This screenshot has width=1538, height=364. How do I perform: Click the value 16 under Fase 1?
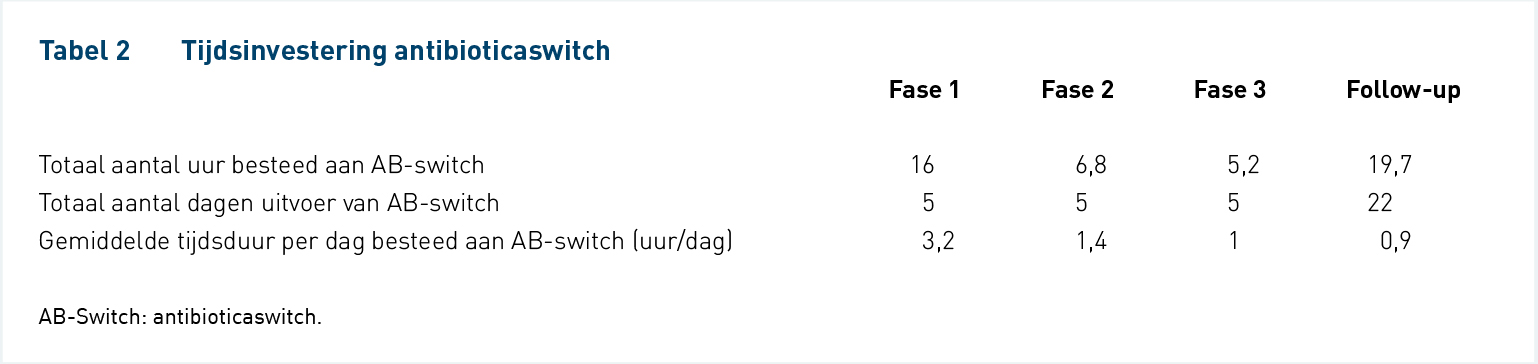924,165
